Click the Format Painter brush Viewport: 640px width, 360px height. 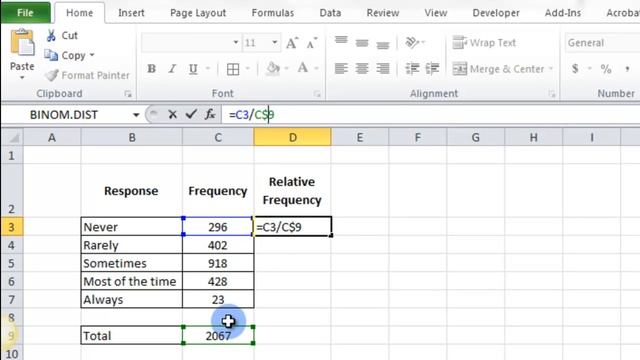click(x=51, y=75)
